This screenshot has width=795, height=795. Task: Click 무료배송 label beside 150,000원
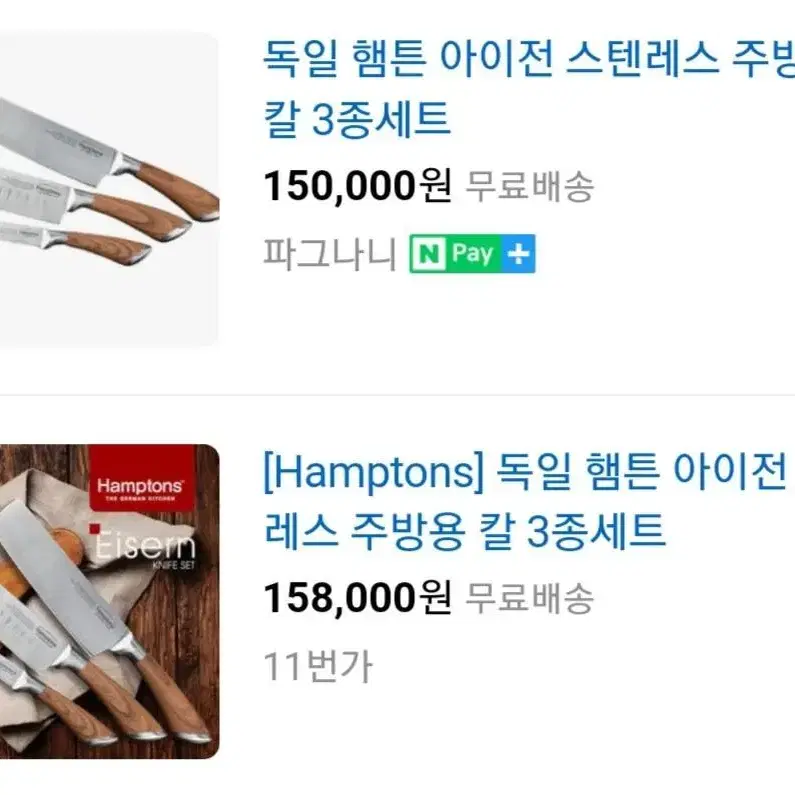[x=529, y=186]
